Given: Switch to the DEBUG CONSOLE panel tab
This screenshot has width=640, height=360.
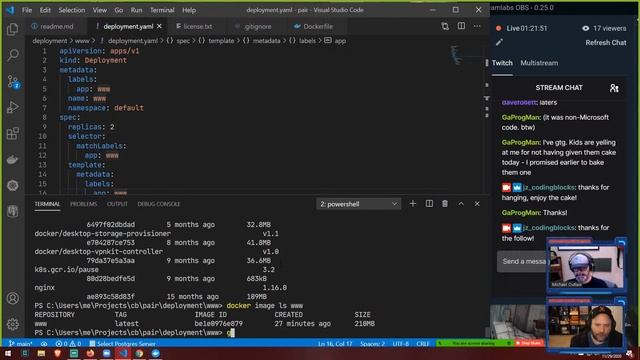Looking at the screenshot, I should coord(159,204).
